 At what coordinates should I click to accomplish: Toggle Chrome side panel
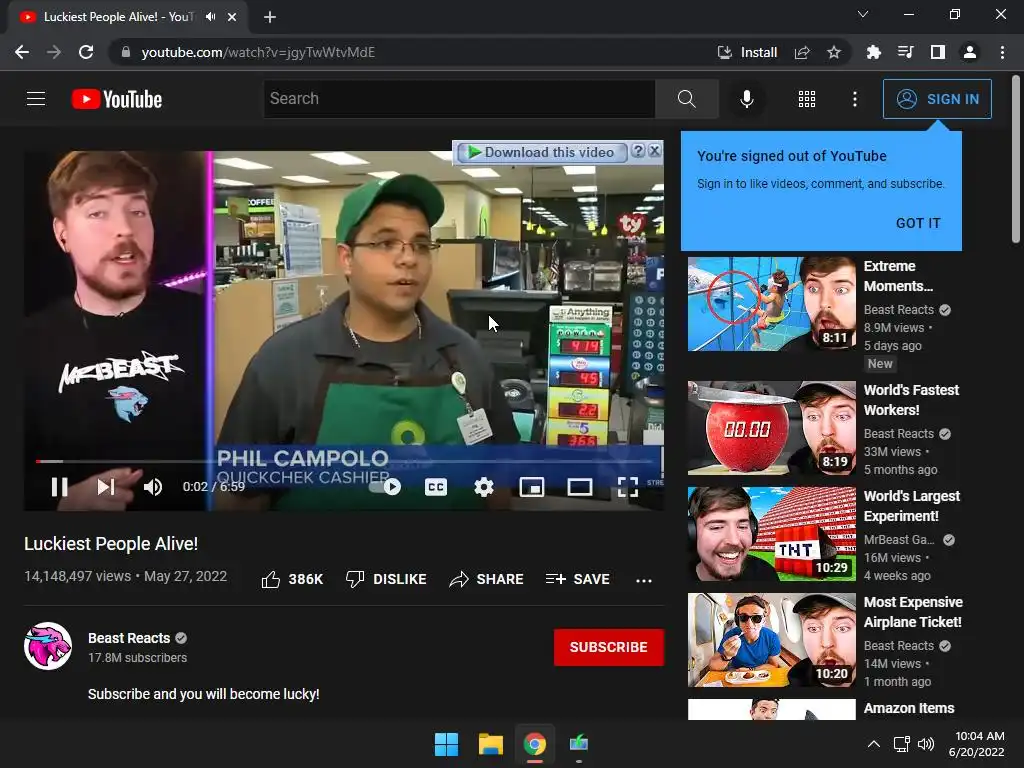click(938, 52)
